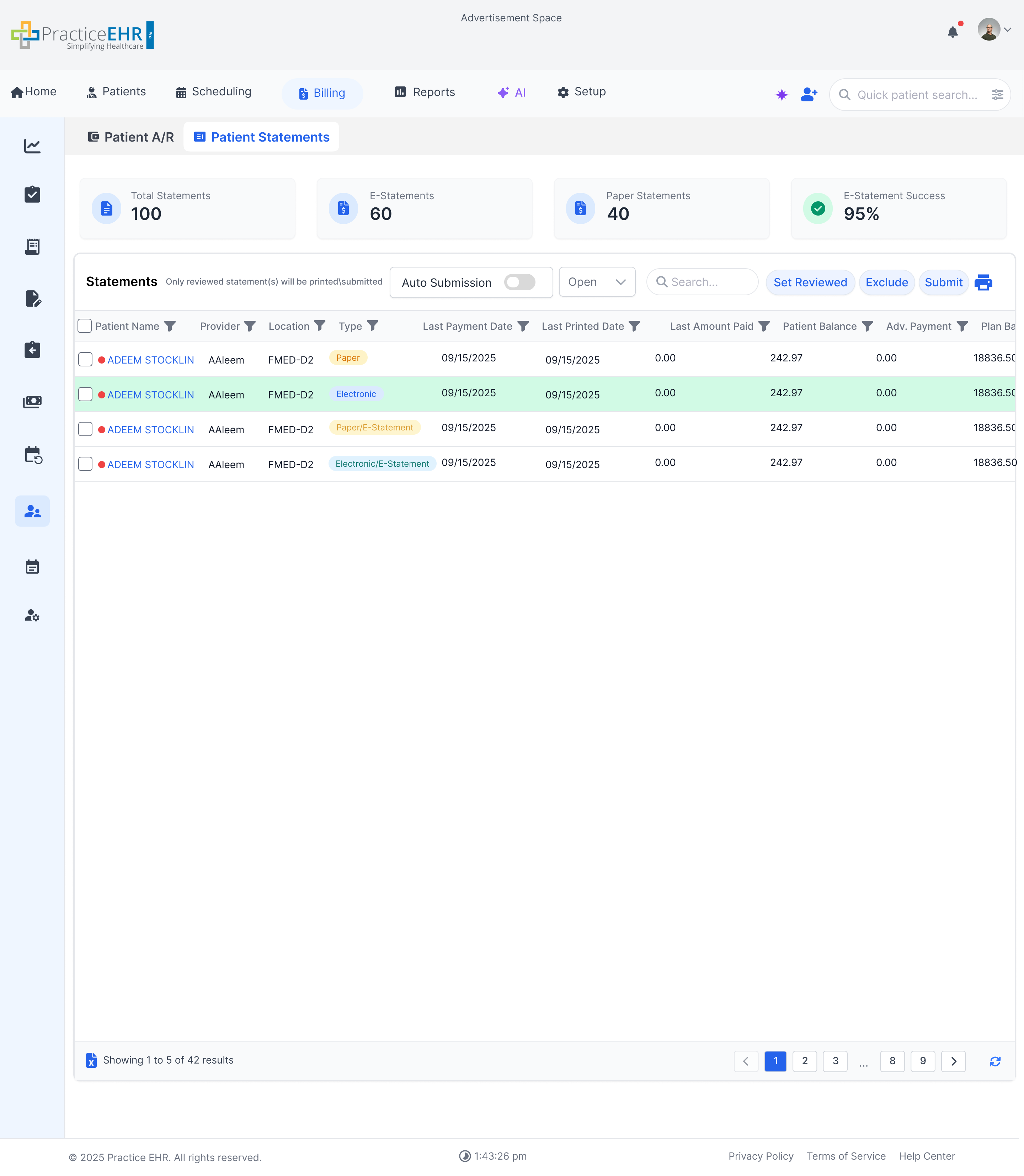Check the select-all statements checkbox
1024x1176 pixels.
85,325
